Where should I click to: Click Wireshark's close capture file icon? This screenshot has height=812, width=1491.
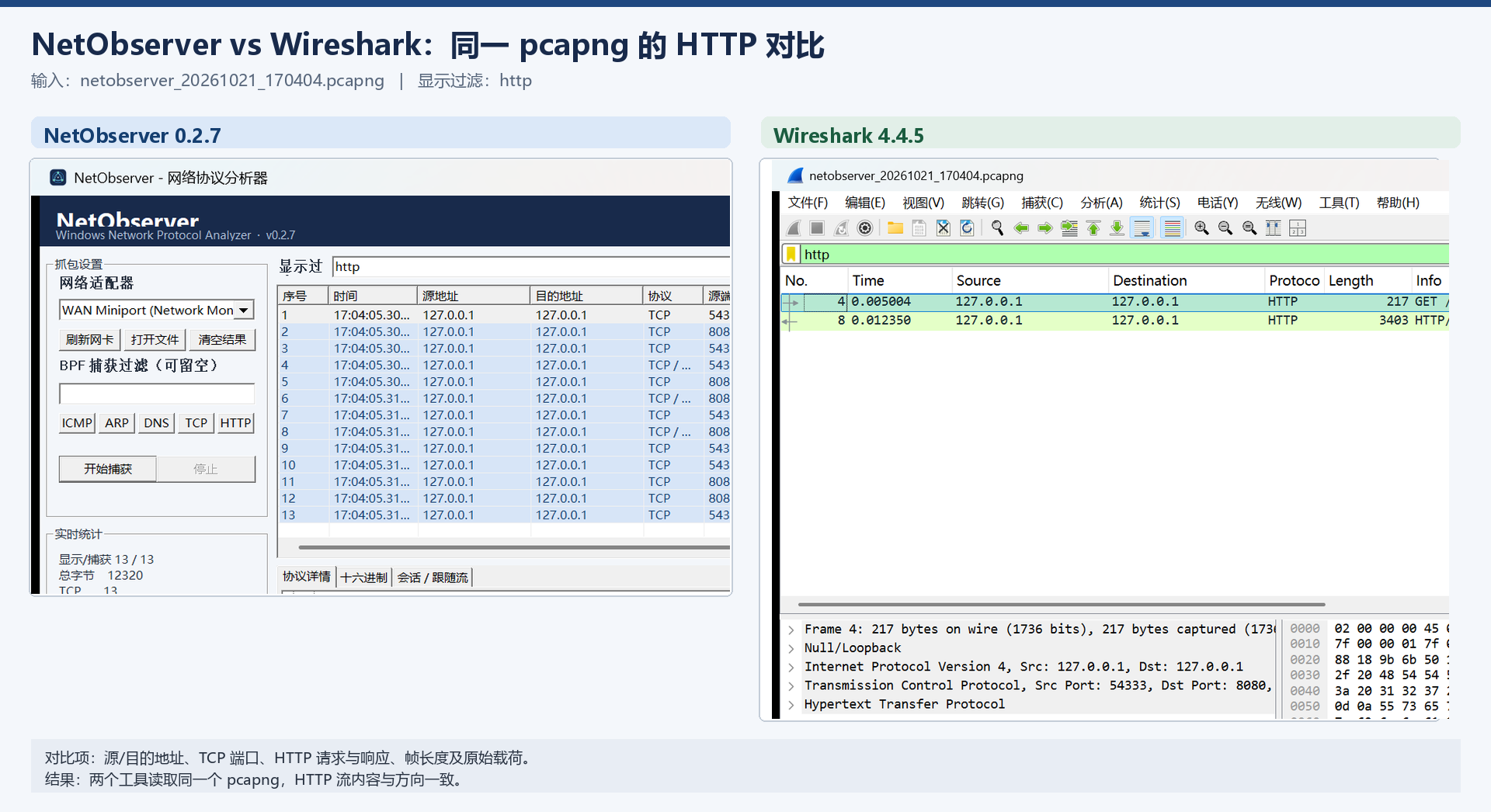(x=944, y=228)
